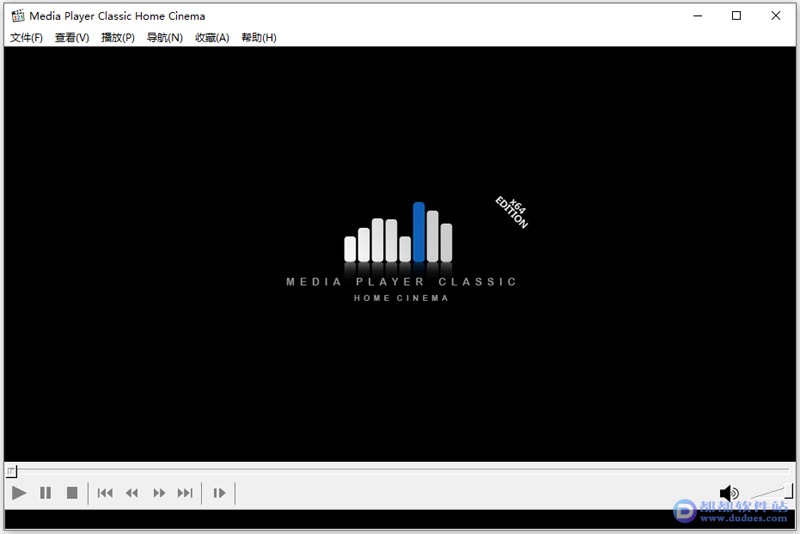800x534 pixels.
Task: Open the 查看(V) menu
Action: (x=72, y=37)
